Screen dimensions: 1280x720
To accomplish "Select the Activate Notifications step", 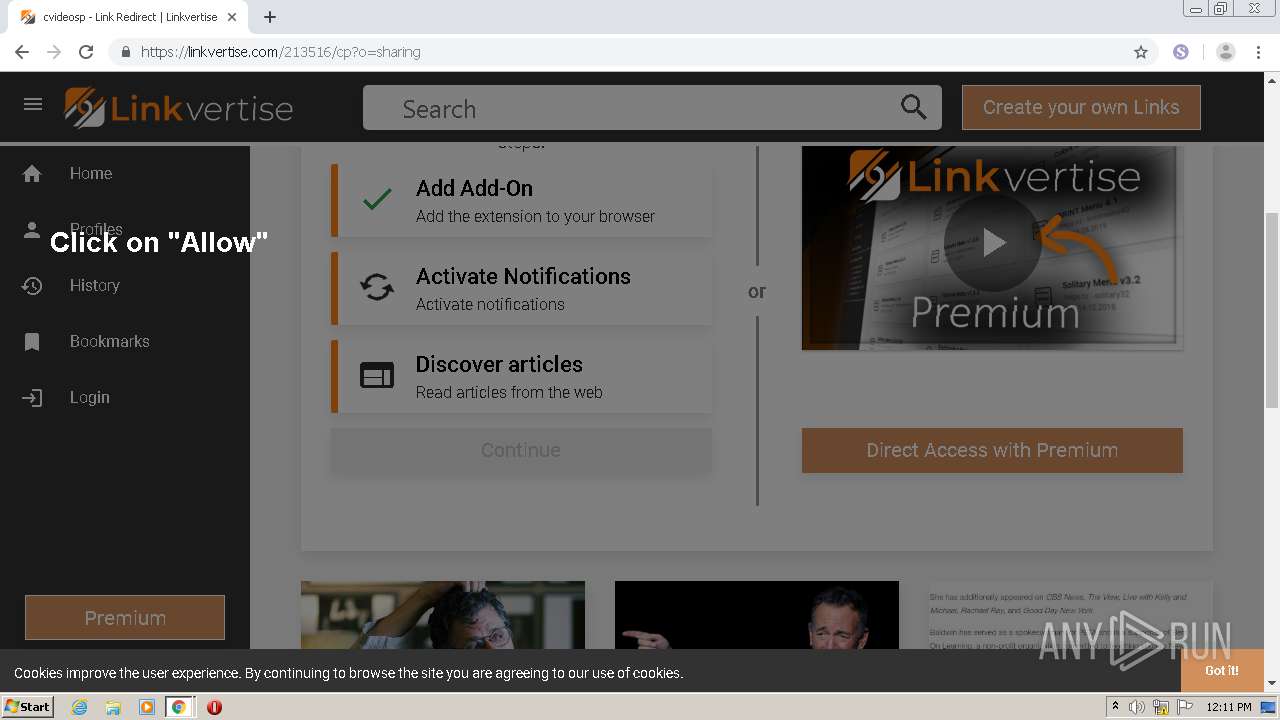I will pos(521,289).
